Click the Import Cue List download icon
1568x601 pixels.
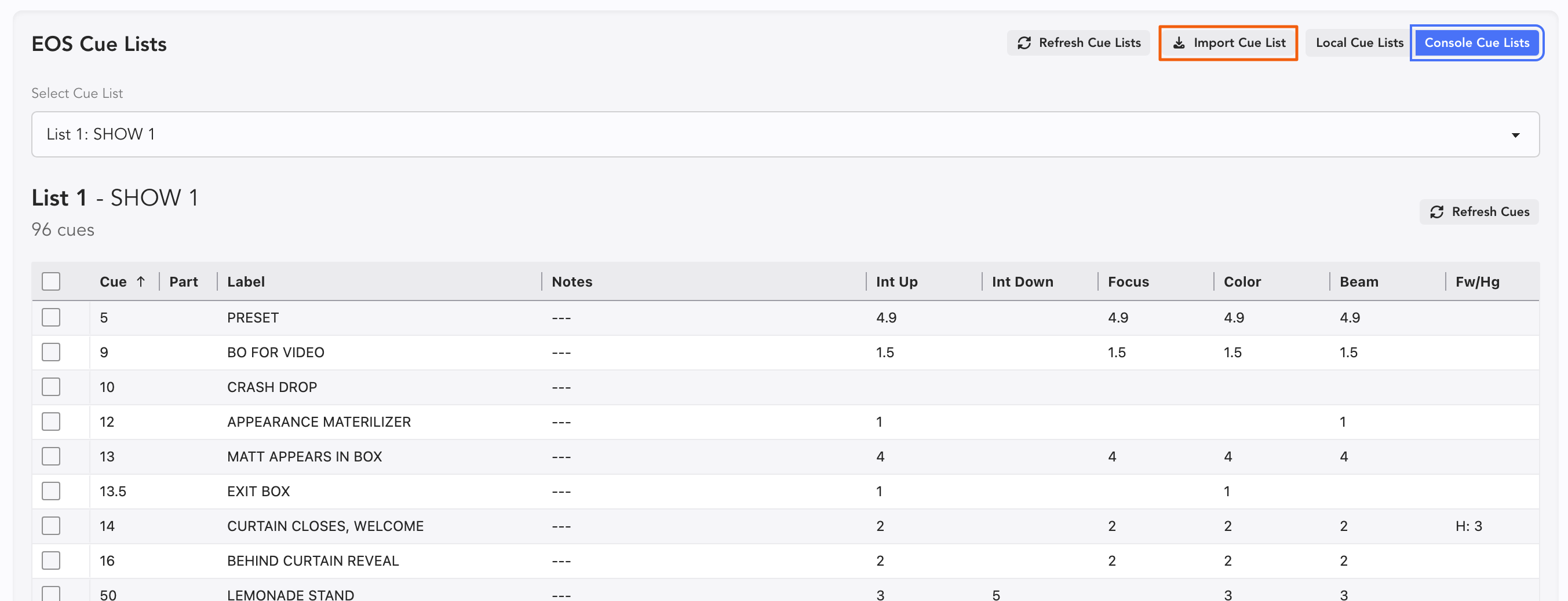click(x=1179, y=43)
